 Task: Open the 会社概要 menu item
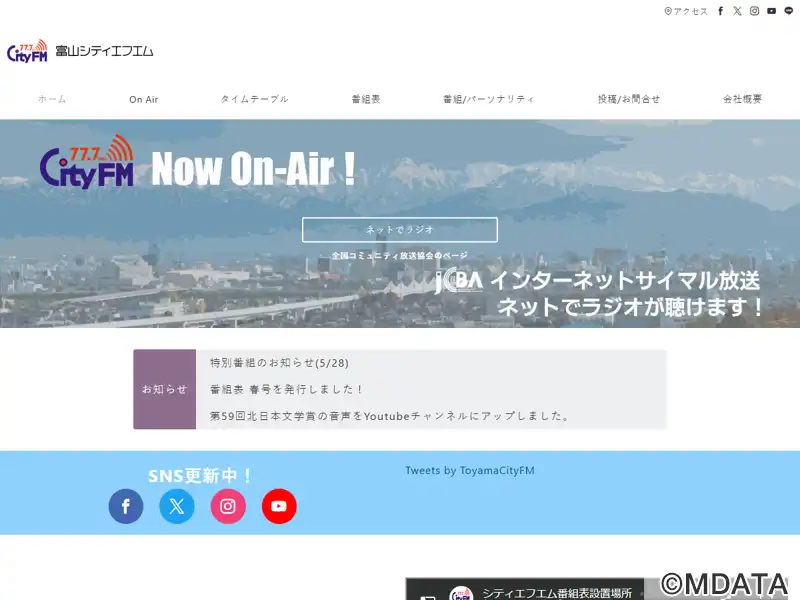pyautogui.click(x=742, y=99)
